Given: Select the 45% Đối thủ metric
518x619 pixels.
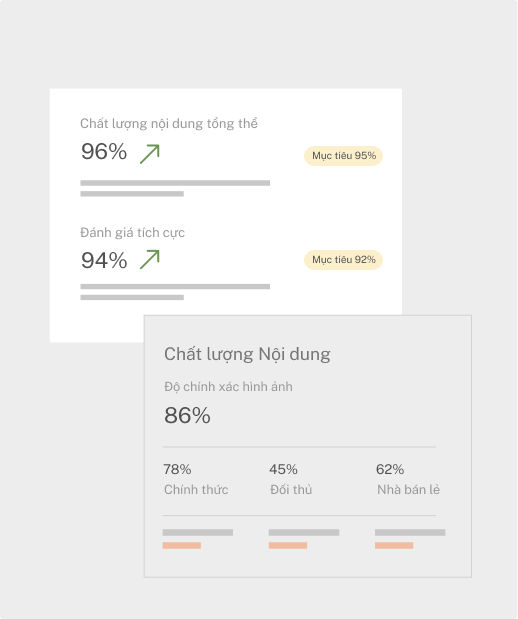Looking at the screenshot, I should [x=291, y=479].
